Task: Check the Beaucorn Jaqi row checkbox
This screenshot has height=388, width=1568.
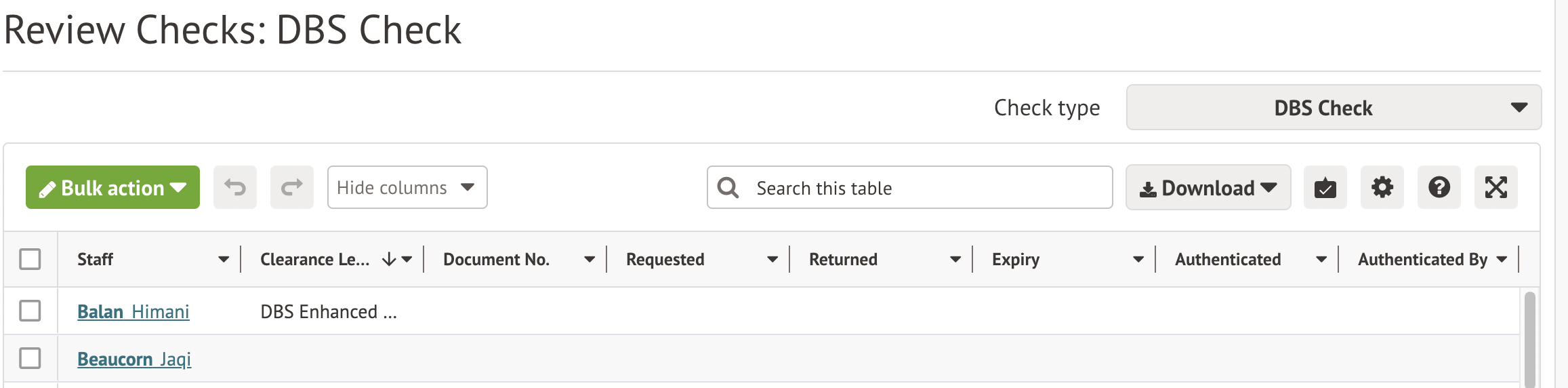Action: (x=30, y=358)
